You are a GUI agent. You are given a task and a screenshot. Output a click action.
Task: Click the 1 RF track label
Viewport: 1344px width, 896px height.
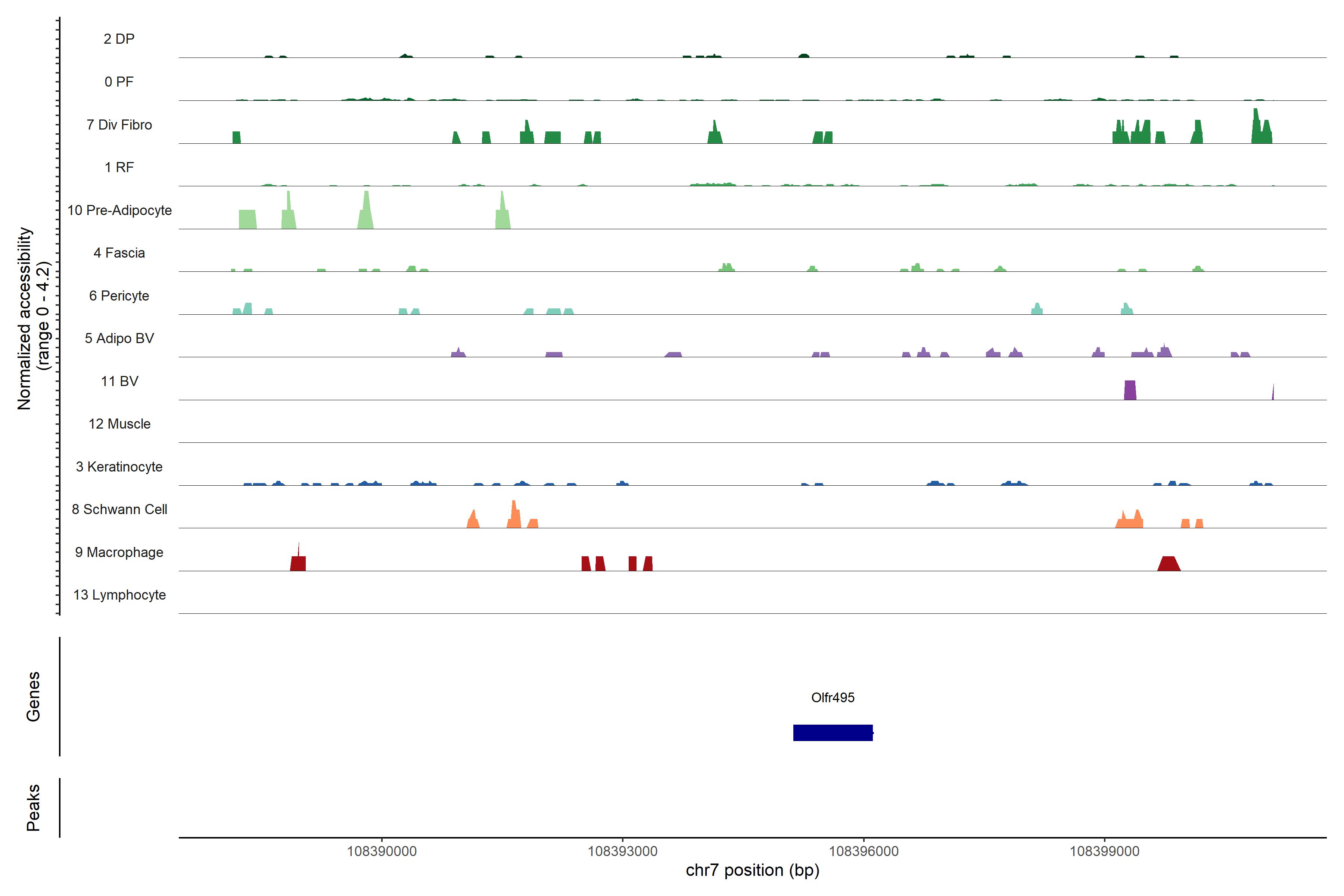[119, 167]
